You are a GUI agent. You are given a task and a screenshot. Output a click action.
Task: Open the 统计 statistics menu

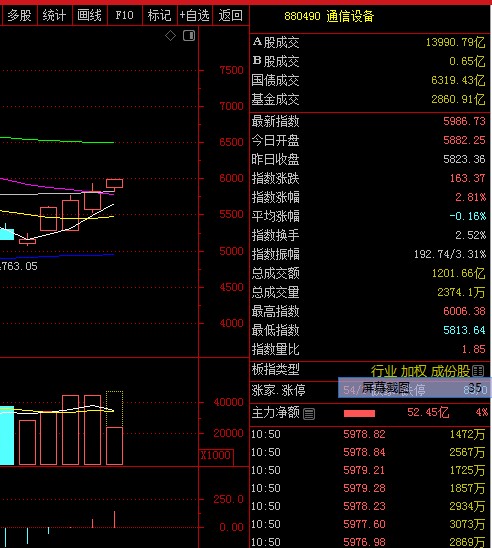coord(55,15)
